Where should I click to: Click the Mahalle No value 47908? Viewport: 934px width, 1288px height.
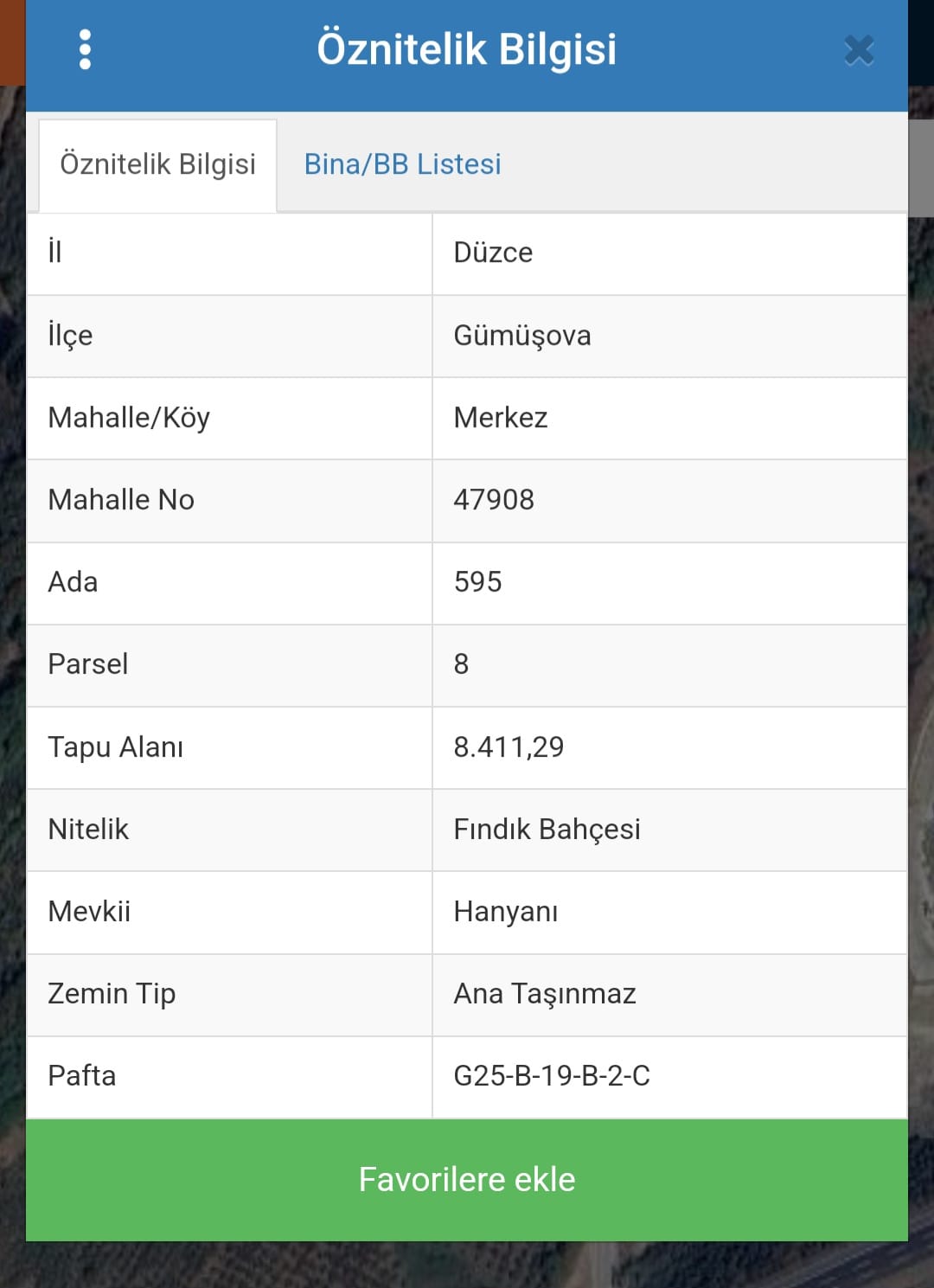tap(494, 500)
